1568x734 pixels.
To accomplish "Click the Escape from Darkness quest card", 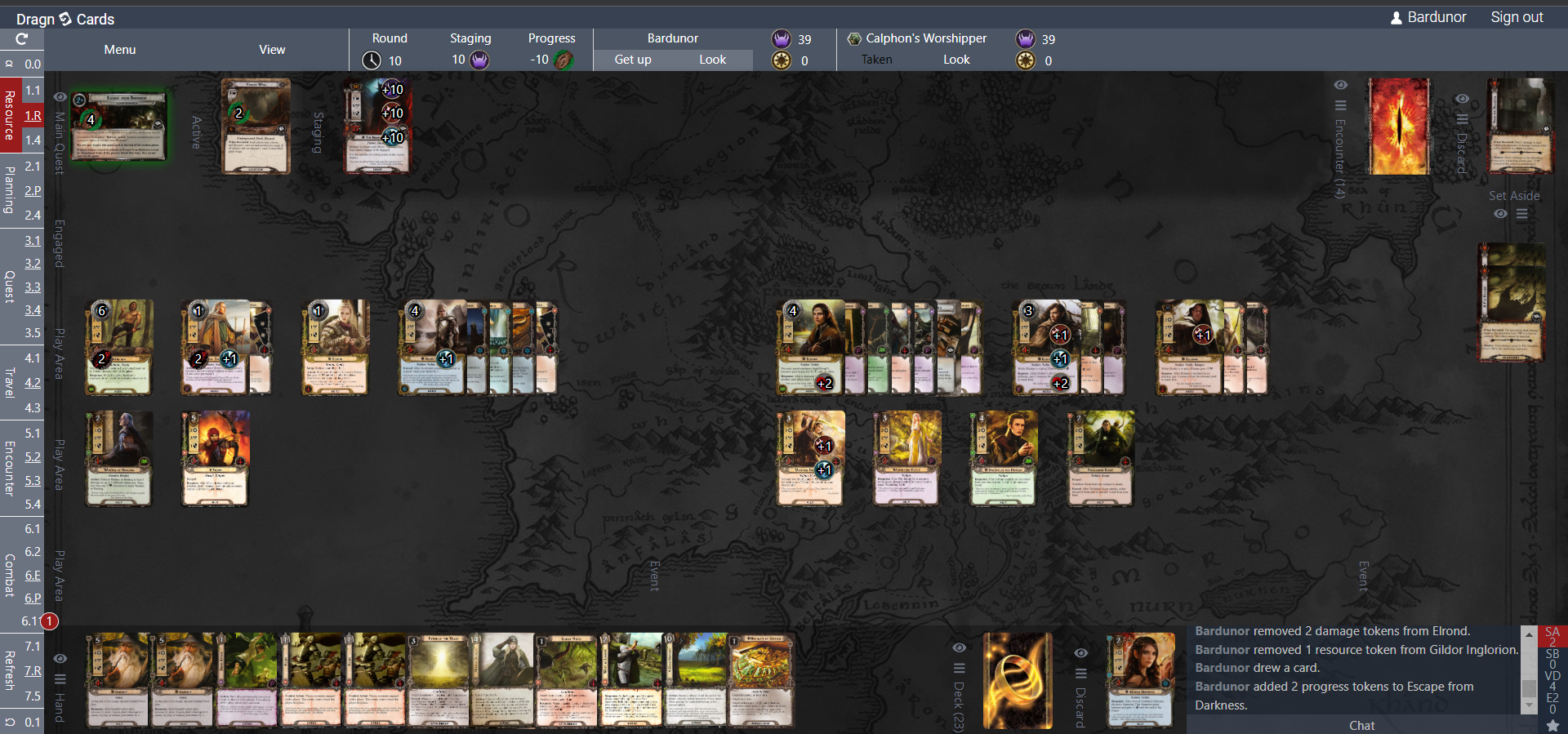I will coord(120,126).
